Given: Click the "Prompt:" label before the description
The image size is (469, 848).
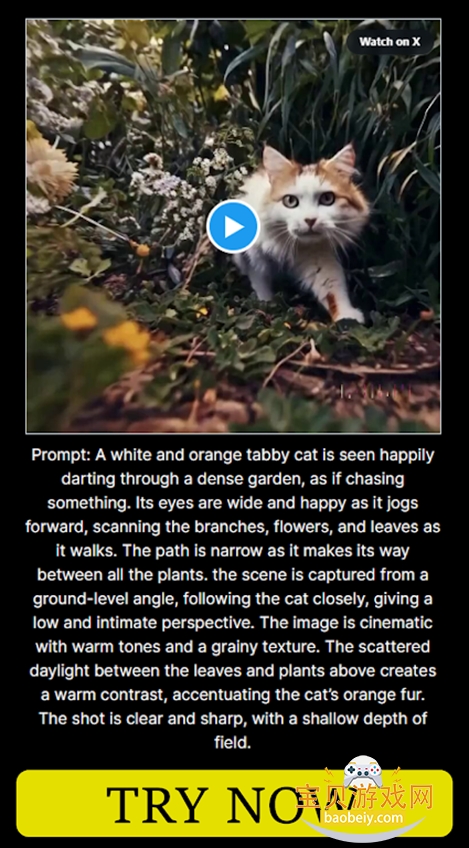Looking at the screenshot, I should coord(61,455).
